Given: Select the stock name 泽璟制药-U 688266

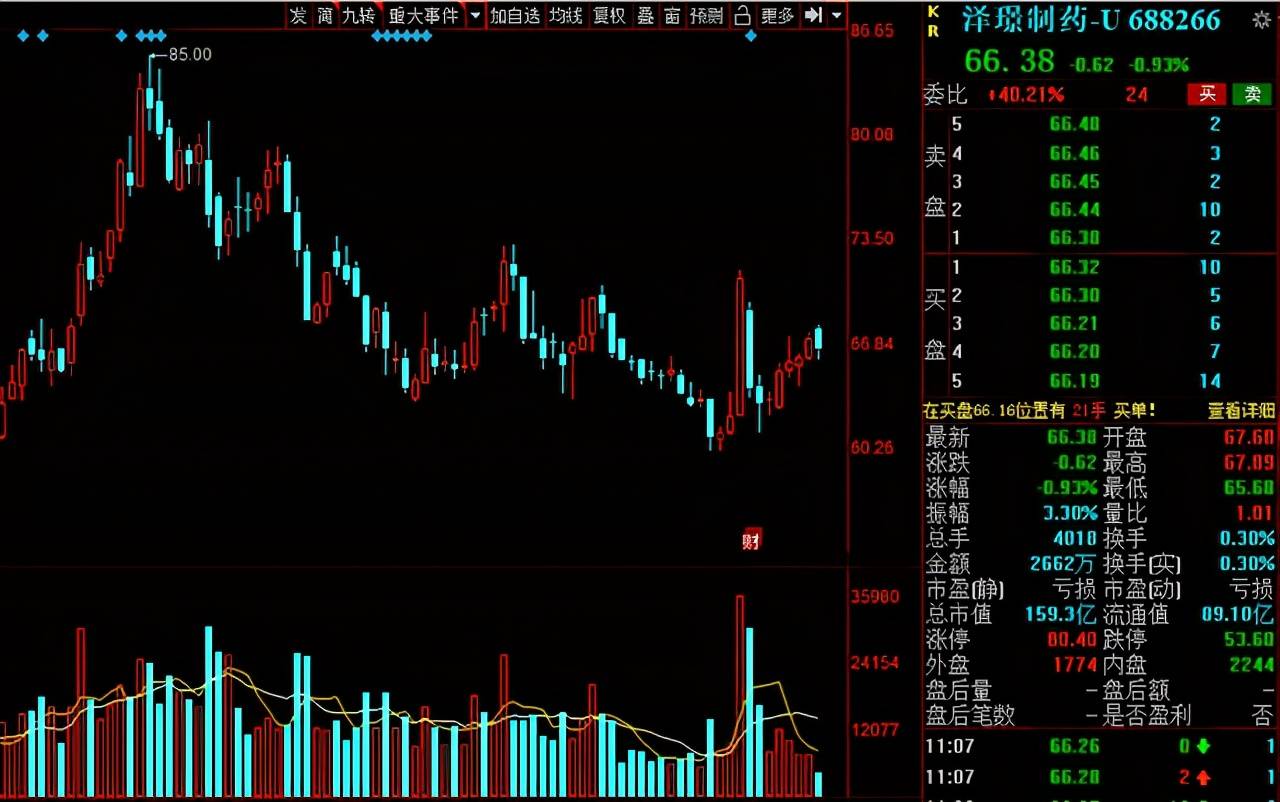Looking at the screenshot, I should [1092, 19].
